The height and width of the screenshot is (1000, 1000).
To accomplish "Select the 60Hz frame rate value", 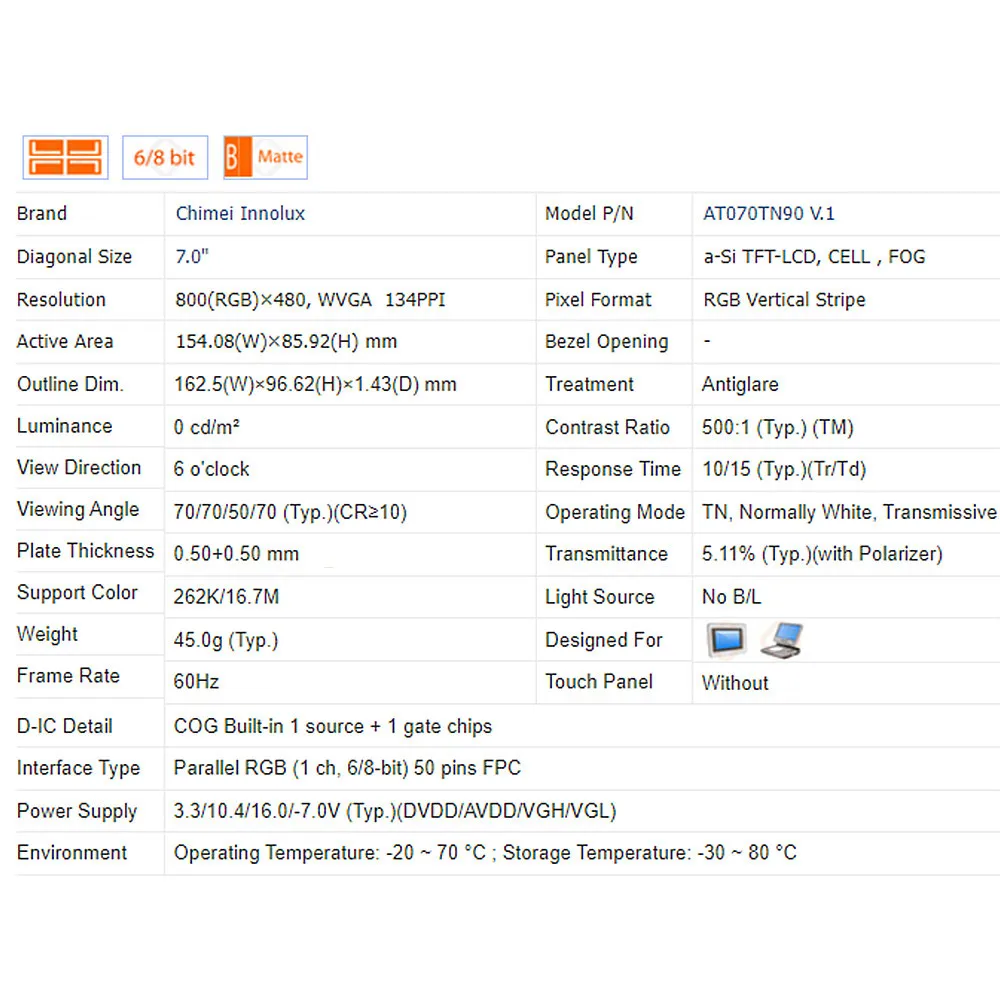I will [x=196, y=682].
